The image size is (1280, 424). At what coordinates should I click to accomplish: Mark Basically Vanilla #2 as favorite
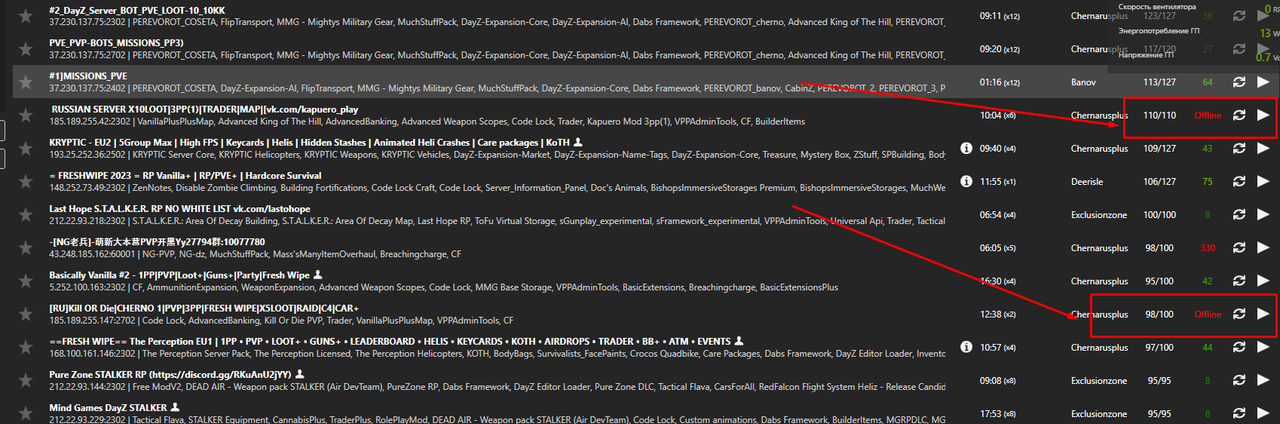click(26, 281)
